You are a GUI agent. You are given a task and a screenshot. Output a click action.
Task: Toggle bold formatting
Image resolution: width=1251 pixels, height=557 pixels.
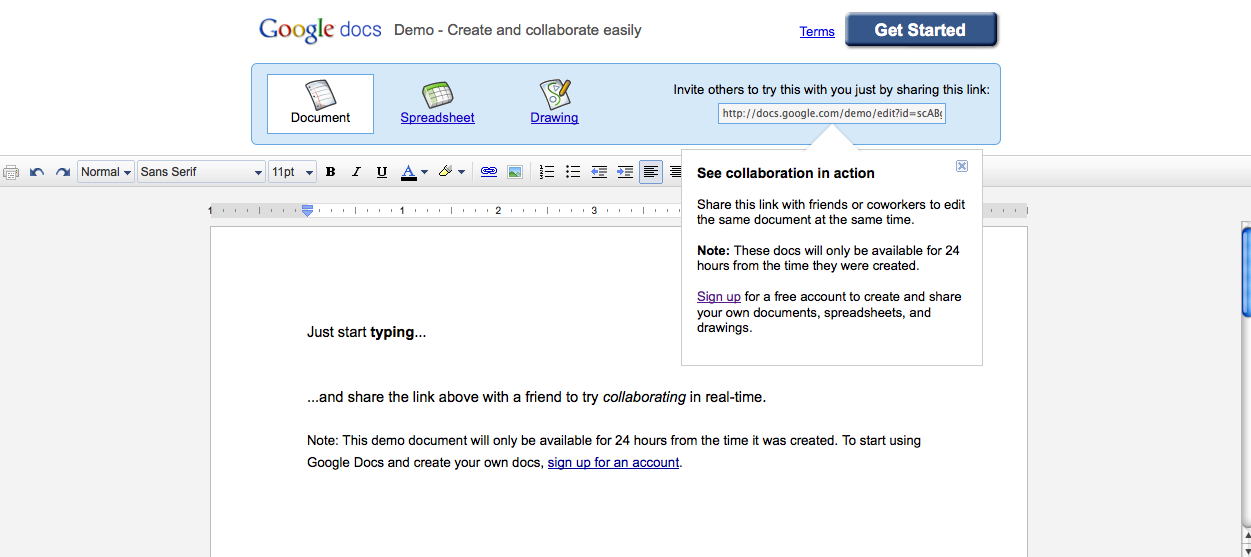(330, 172)
